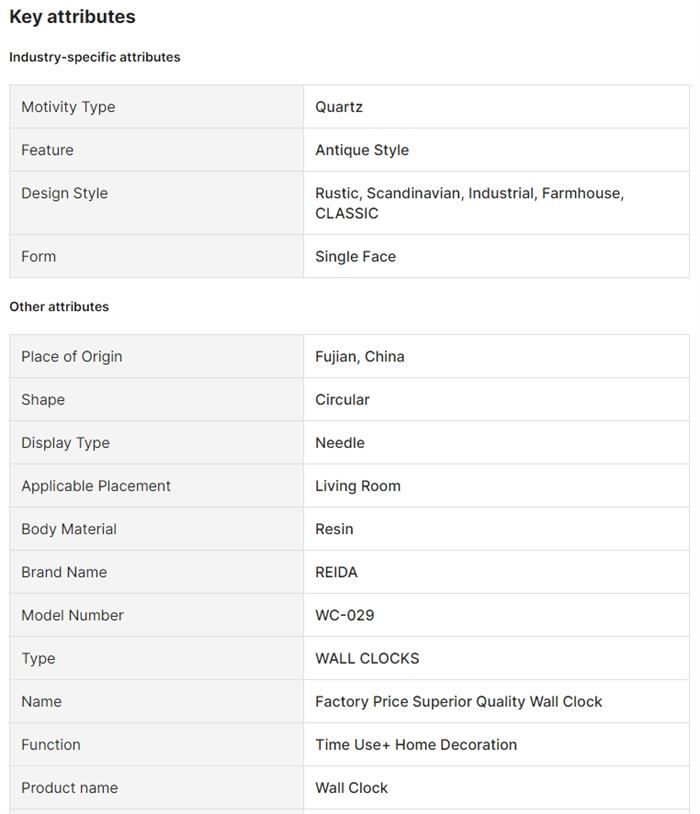This screenshot has width=700, height=814.
Task: Select the "WC-029" model number value
Action: (345, 615)
